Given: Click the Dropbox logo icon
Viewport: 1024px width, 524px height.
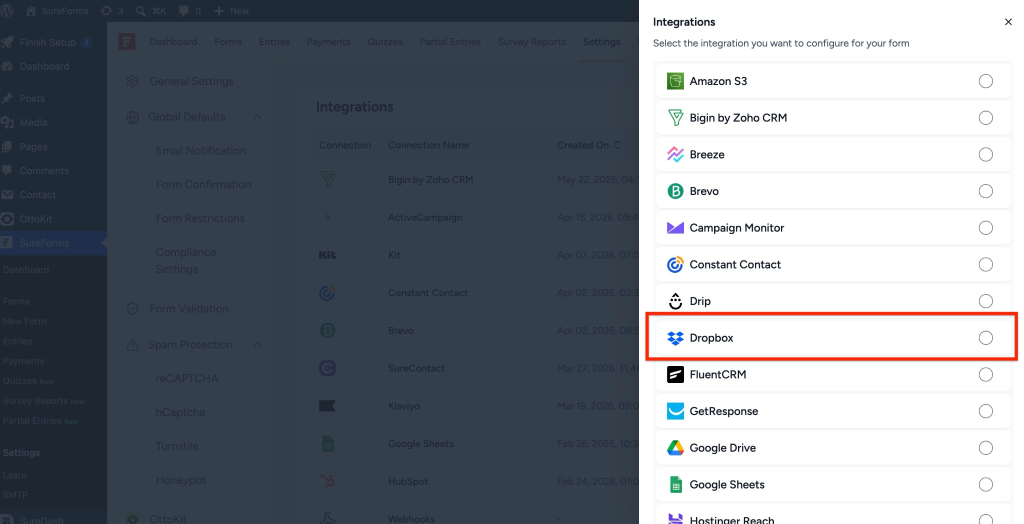Looking at the screenshot, I should point(675,338).
